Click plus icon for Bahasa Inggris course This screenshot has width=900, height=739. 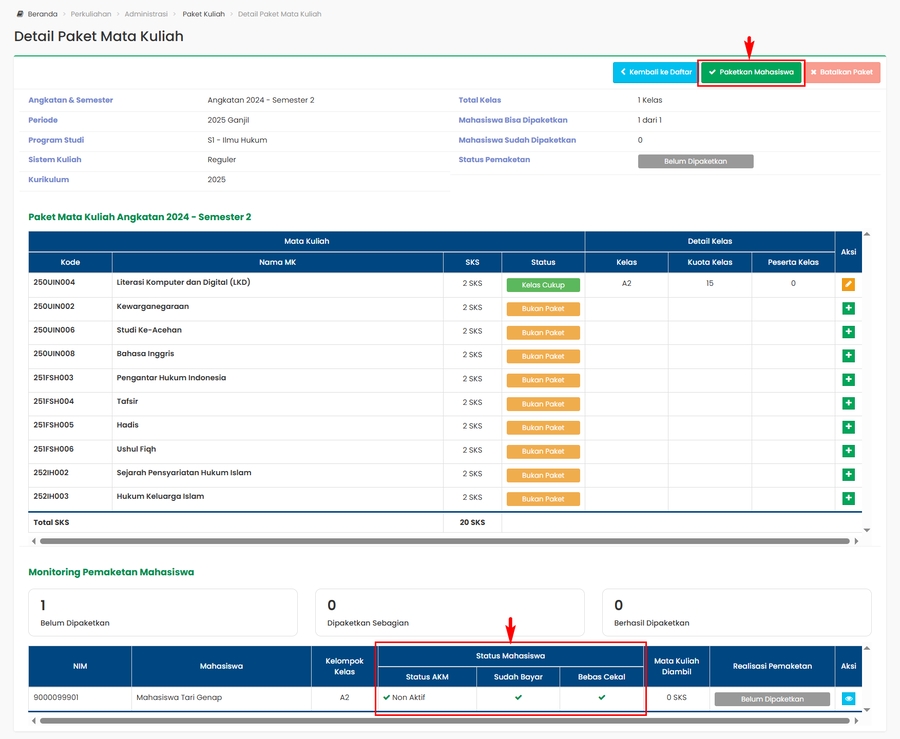tap(848, 356)
